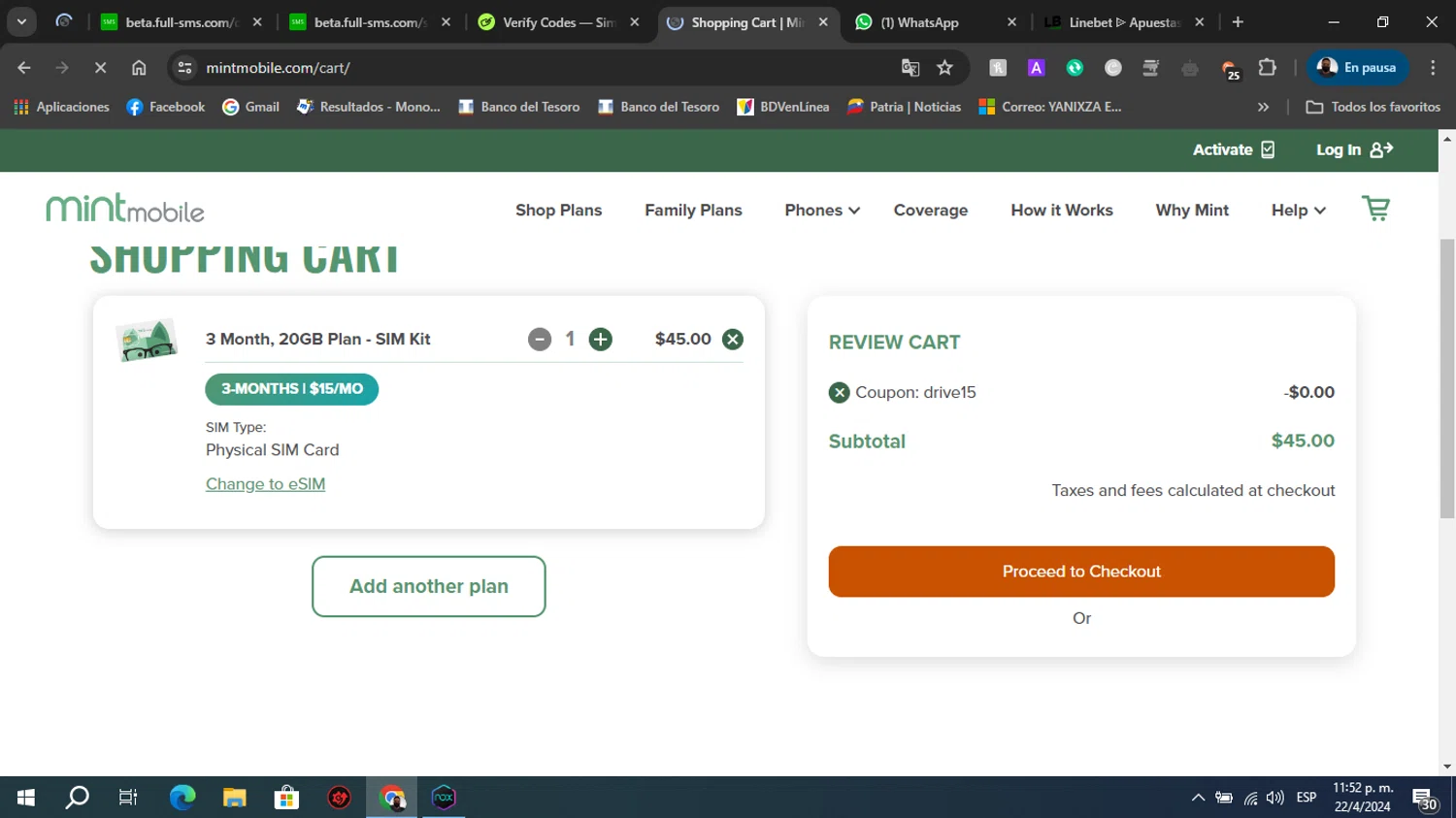Open the BDVenLínea bookmark
This screenshot has width=1456, height=818.
tap(783, 107)
